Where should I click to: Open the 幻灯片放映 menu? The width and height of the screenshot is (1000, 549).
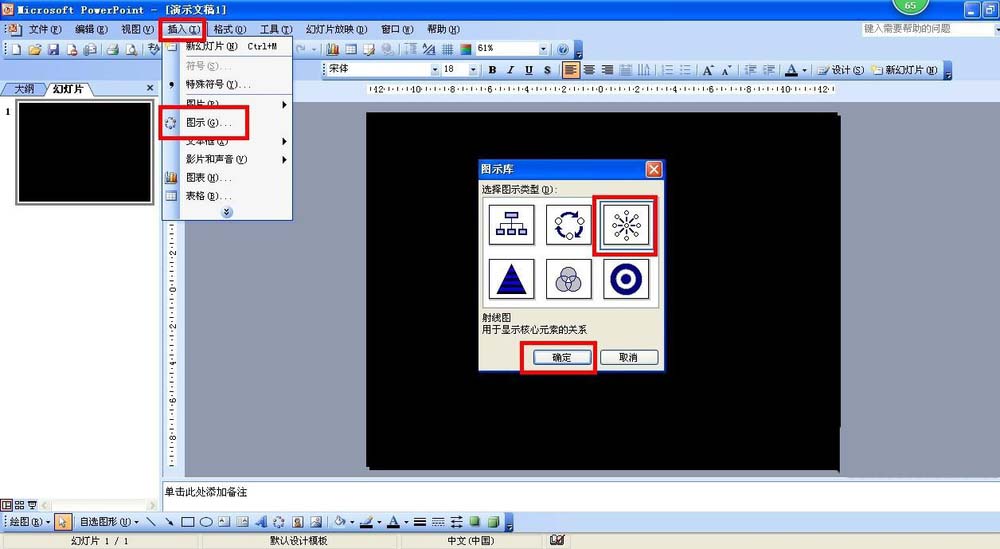[x=336, y=29]
